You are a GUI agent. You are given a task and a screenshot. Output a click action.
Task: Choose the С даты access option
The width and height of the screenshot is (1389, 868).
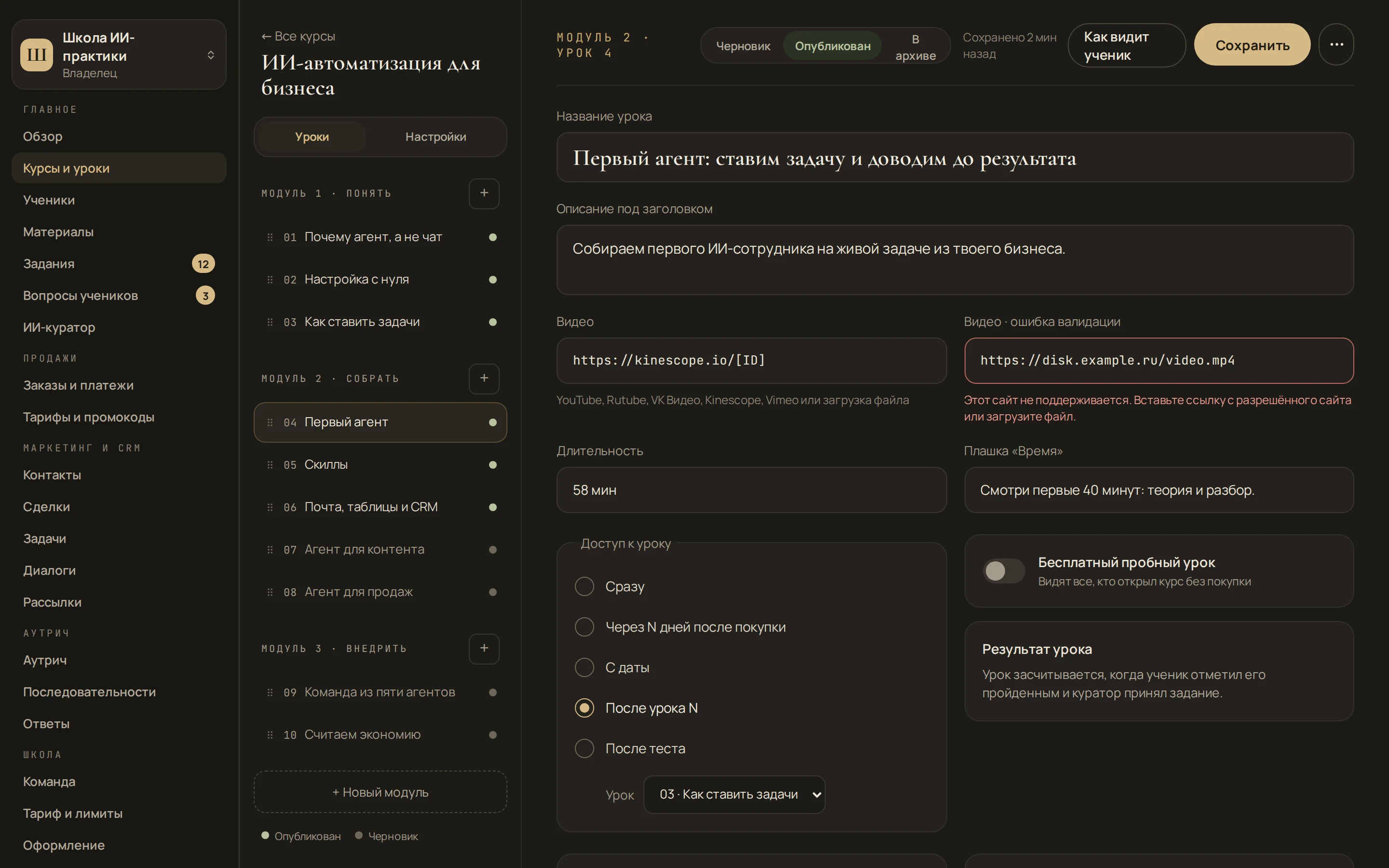click(x=585, y=667)
